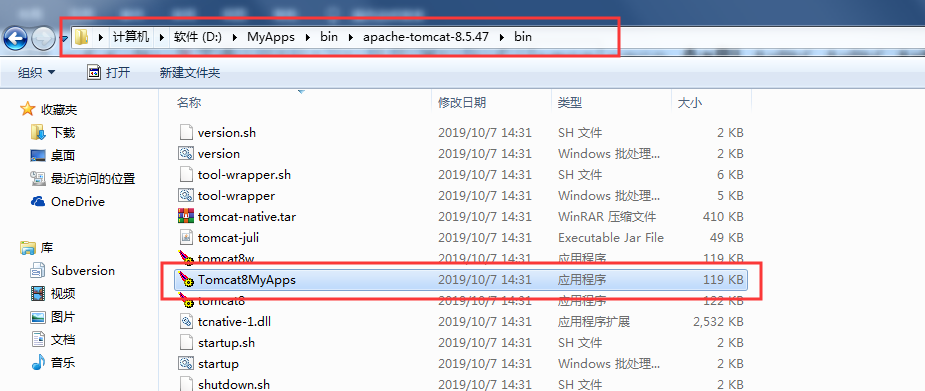Click the version batch file icon
Image resolution: width=925 pixels, height=391 pixels.
pos(186,153)
